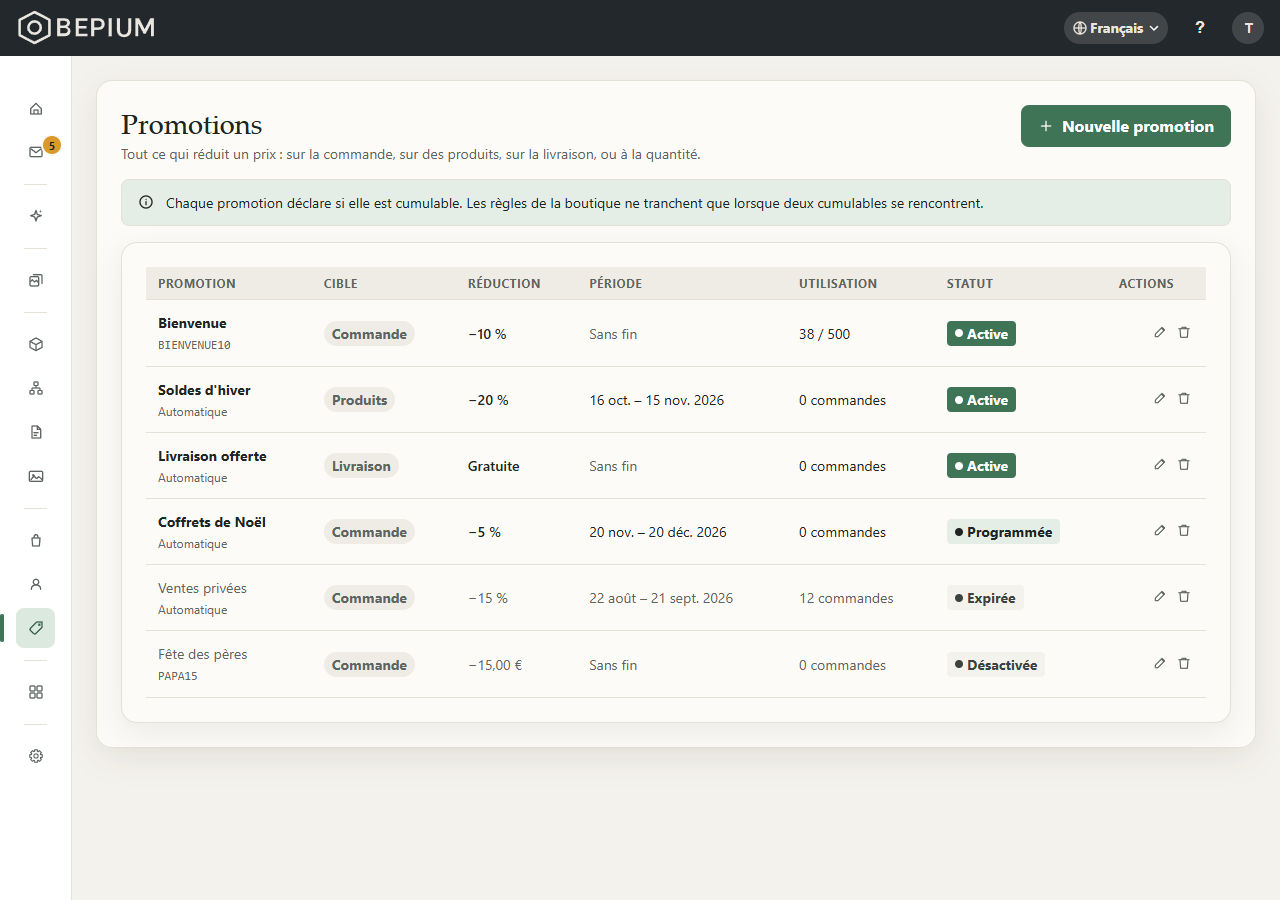Click the help question mark icon
Viewport: 1280px width, 900px height.
tap(1200, 28)
